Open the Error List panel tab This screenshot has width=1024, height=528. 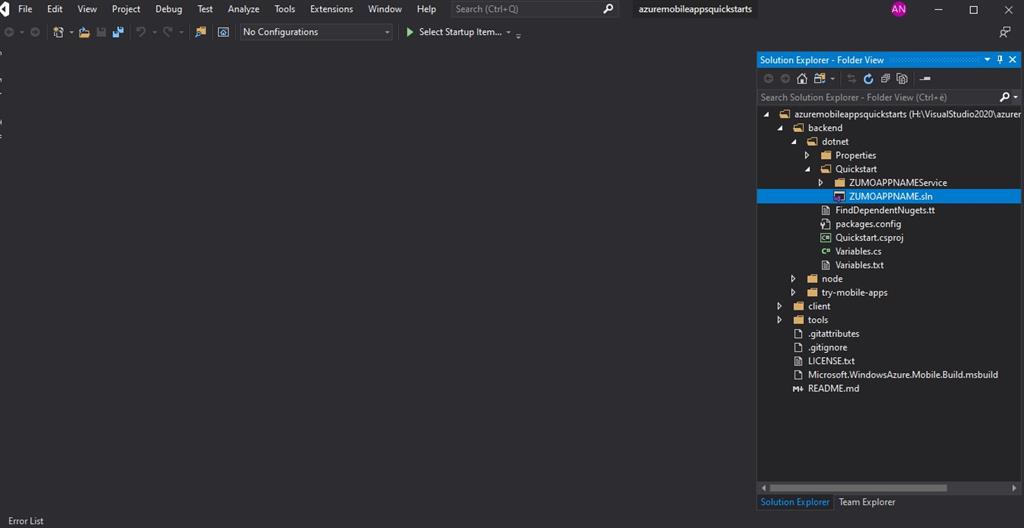25,521
